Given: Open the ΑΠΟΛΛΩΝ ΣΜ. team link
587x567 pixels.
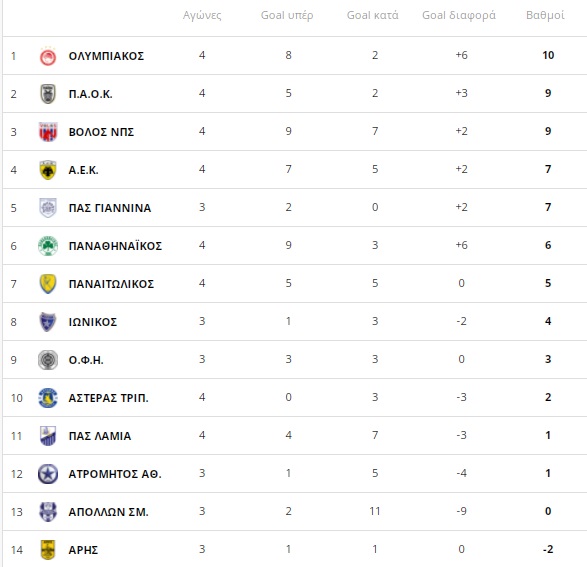Looking at the screenshot, I should [x=109, y=512].
